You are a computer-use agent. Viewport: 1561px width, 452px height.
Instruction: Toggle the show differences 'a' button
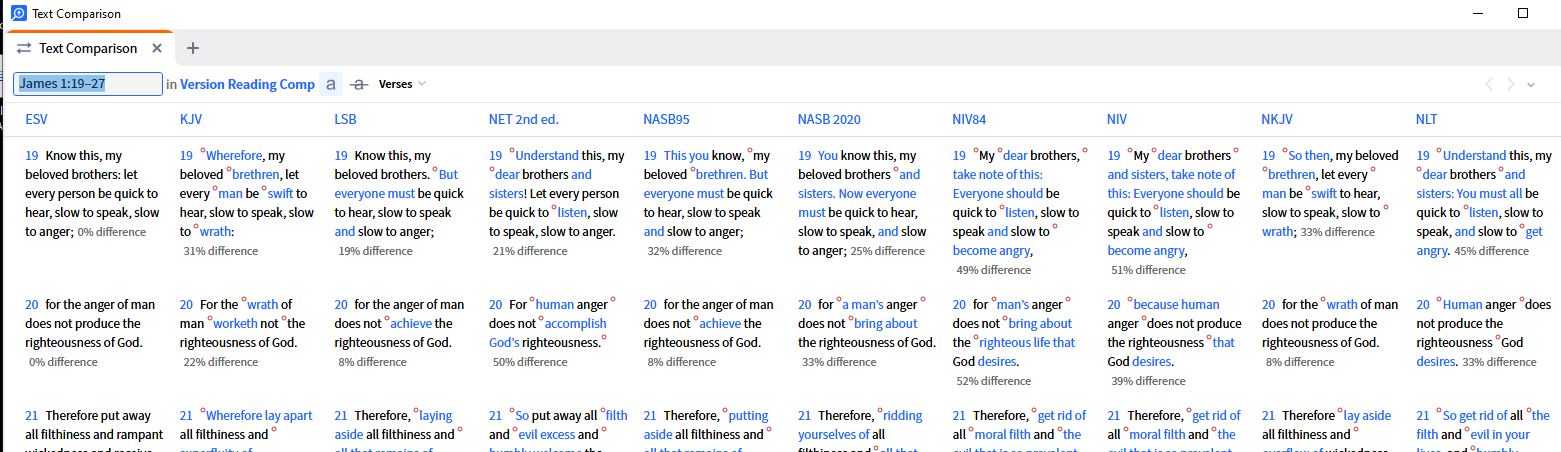click(331, 84)
